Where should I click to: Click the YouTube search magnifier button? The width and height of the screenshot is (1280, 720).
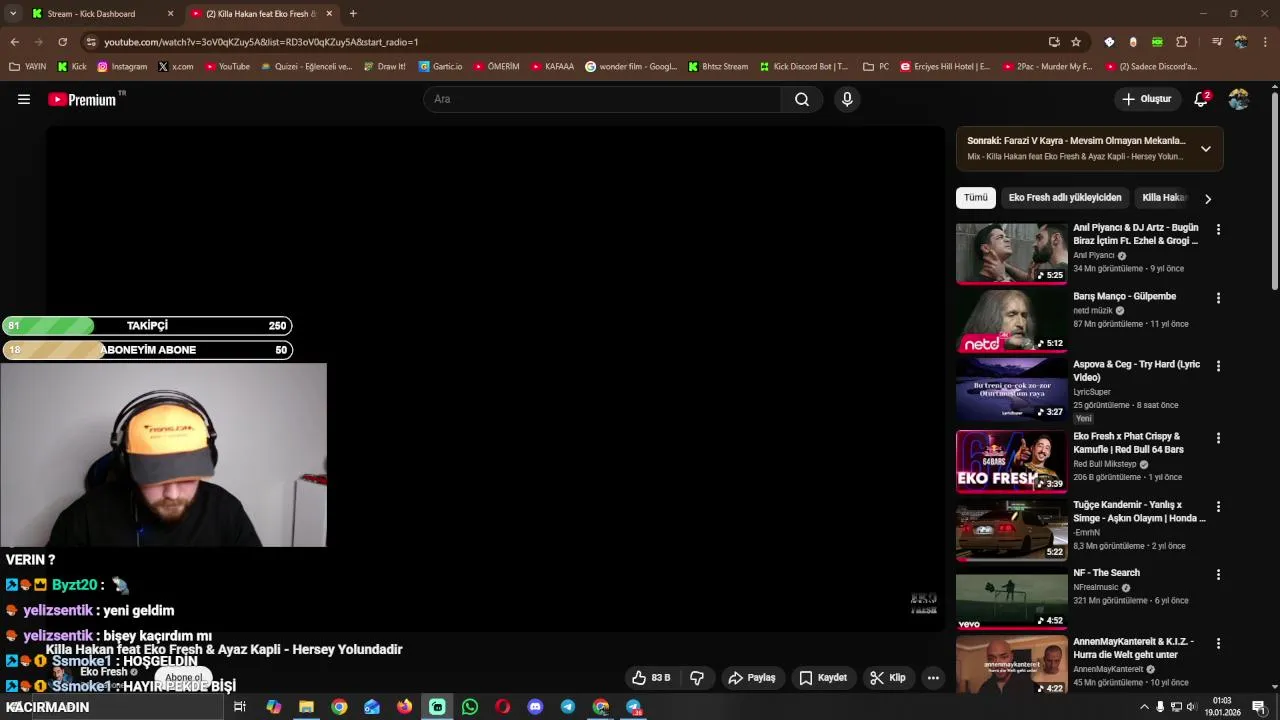tap(802, 99)
